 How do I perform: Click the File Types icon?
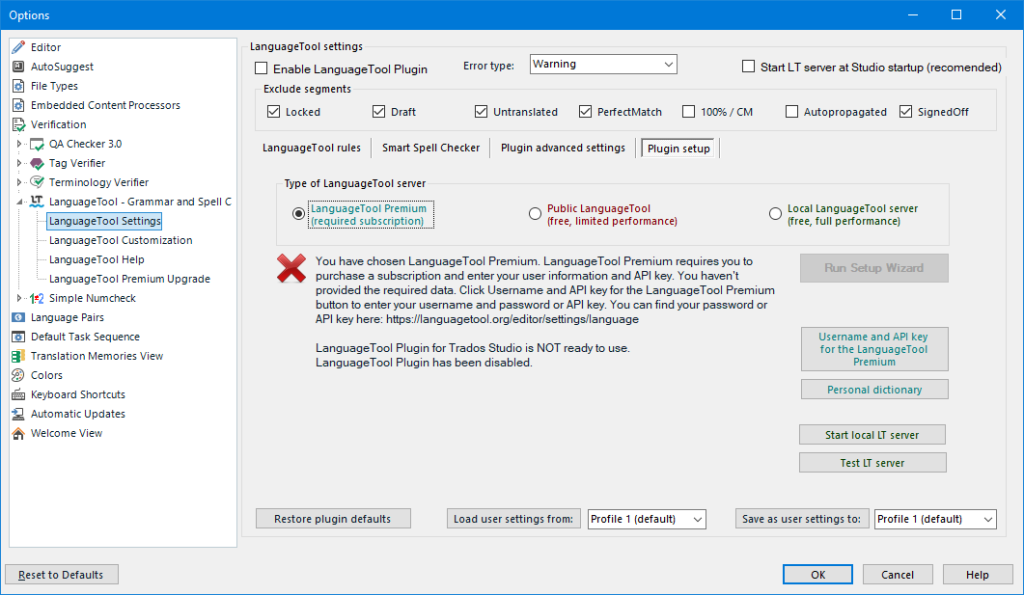pyautogui.click(x=18, y=86)
